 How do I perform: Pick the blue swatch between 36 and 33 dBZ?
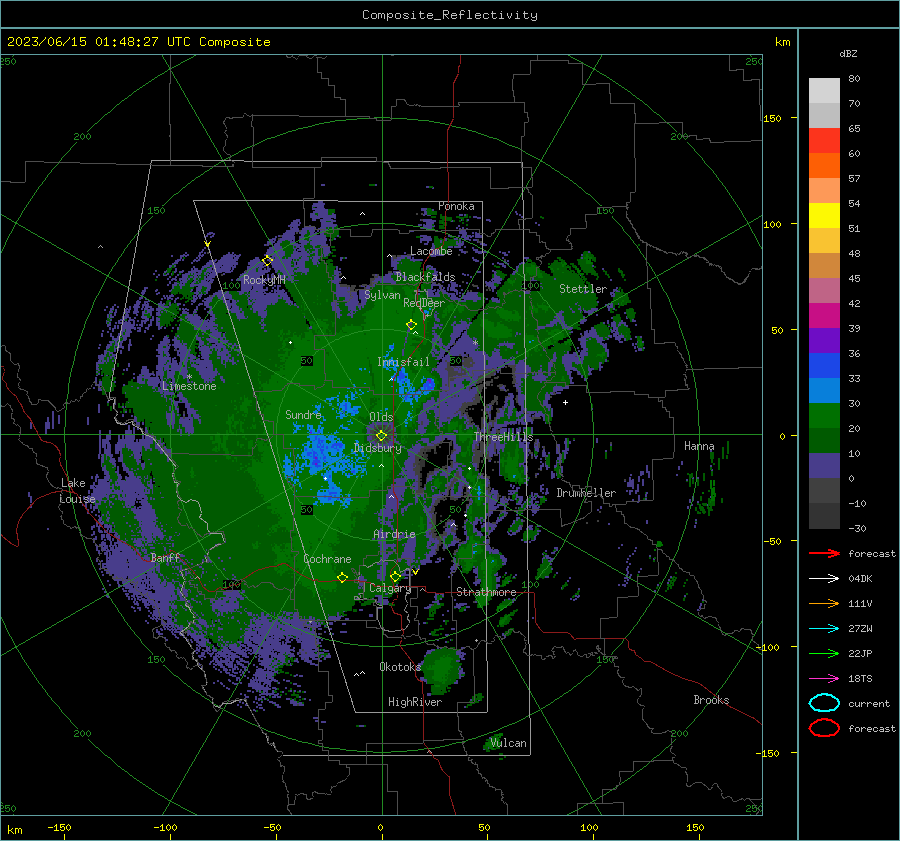point(824,366)
